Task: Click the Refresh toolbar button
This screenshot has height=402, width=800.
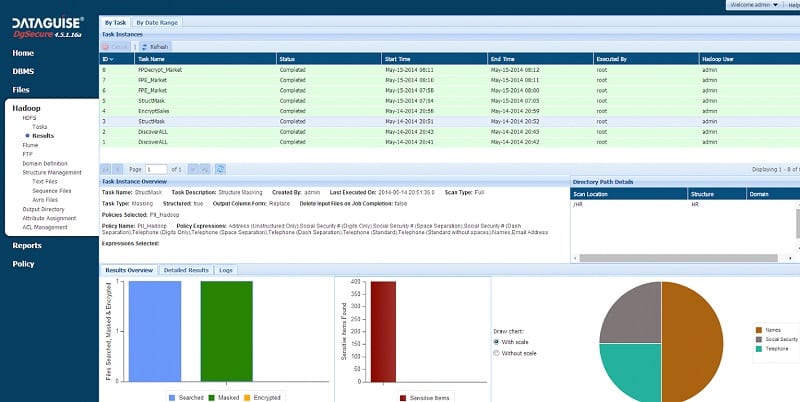Action: [155, 47]
